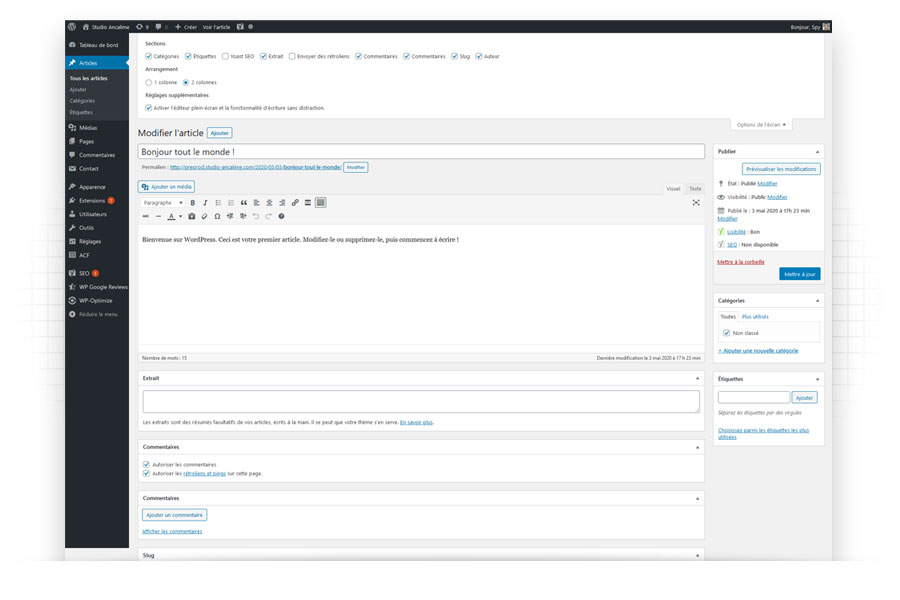Insert or edit a link

[x=295, y=203]
